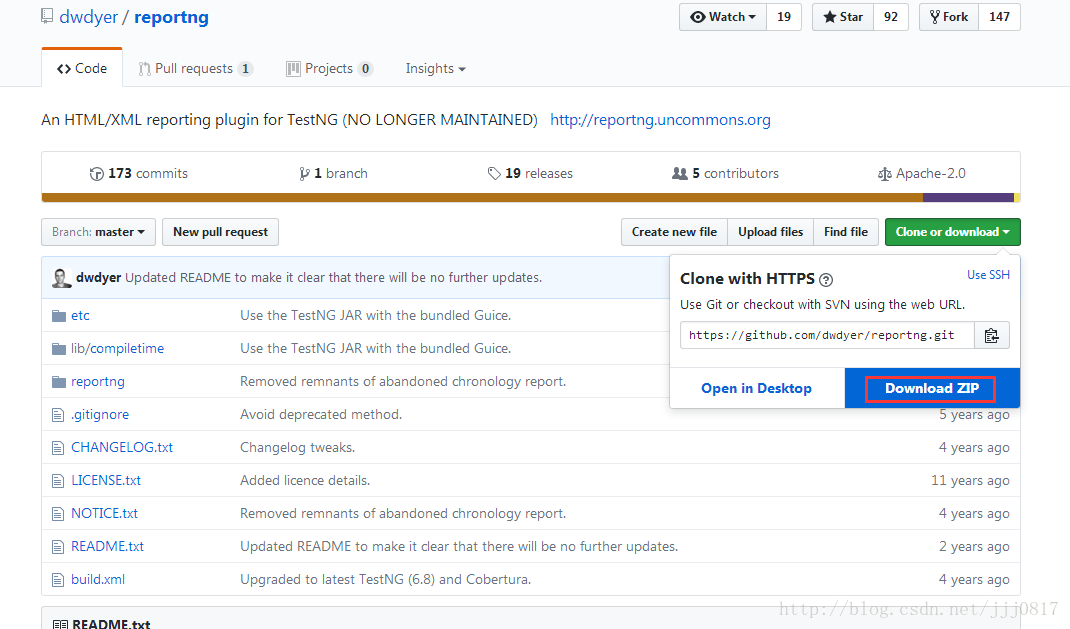
Task: Click dwdyer's avatar in the commit row
Action: [61, 278]
